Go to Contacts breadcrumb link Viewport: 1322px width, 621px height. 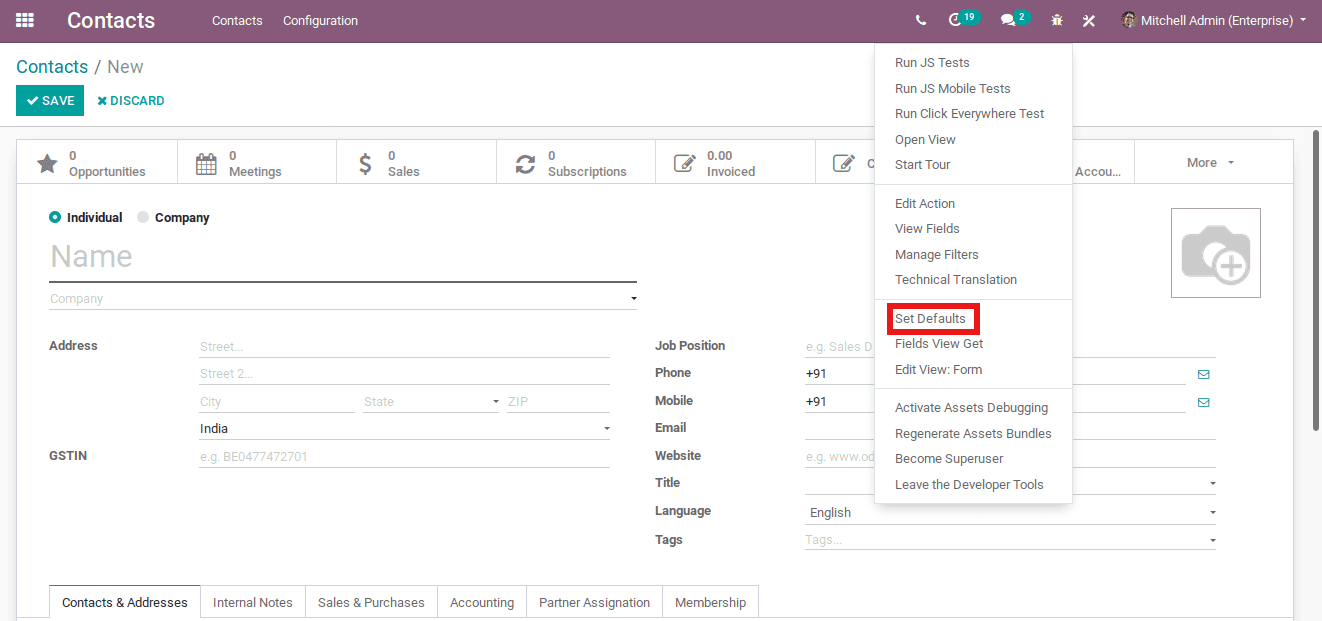click(x=52, y=67)
